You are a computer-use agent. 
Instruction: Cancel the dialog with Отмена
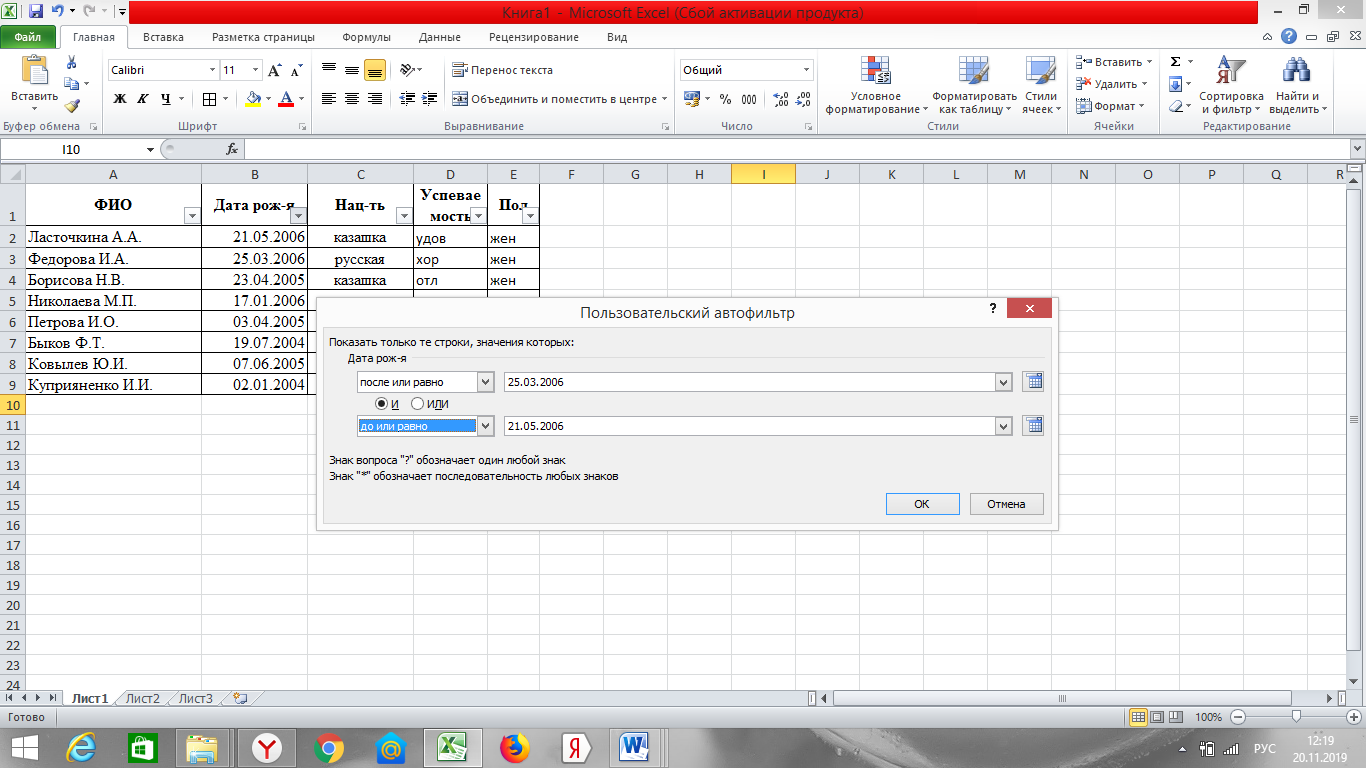click(x=1006, y=504)
